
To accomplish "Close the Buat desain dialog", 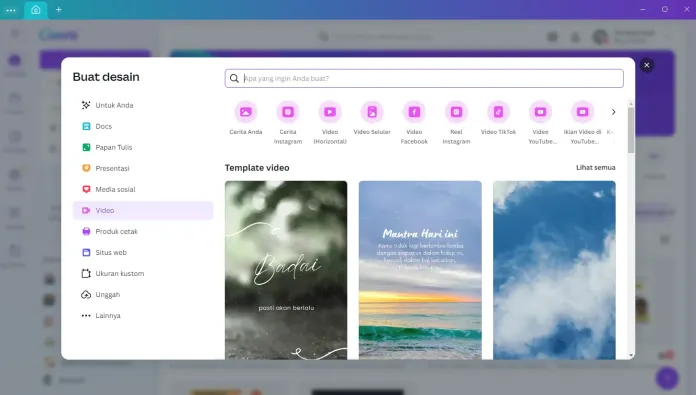I will (647, 65).
